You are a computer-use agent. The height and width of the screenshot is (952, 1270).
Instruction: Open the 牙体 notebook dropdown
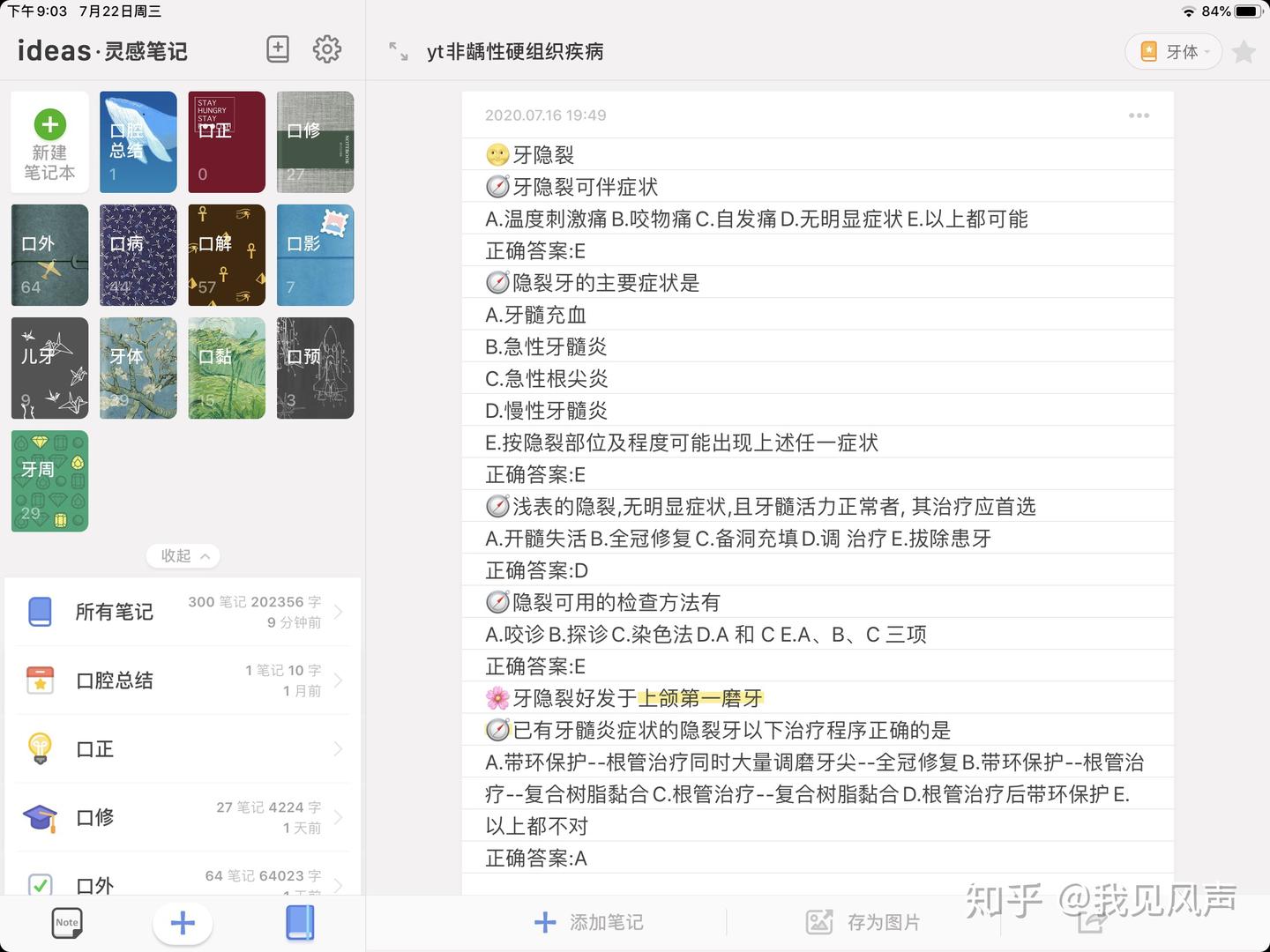click(x=1173, y=51)
